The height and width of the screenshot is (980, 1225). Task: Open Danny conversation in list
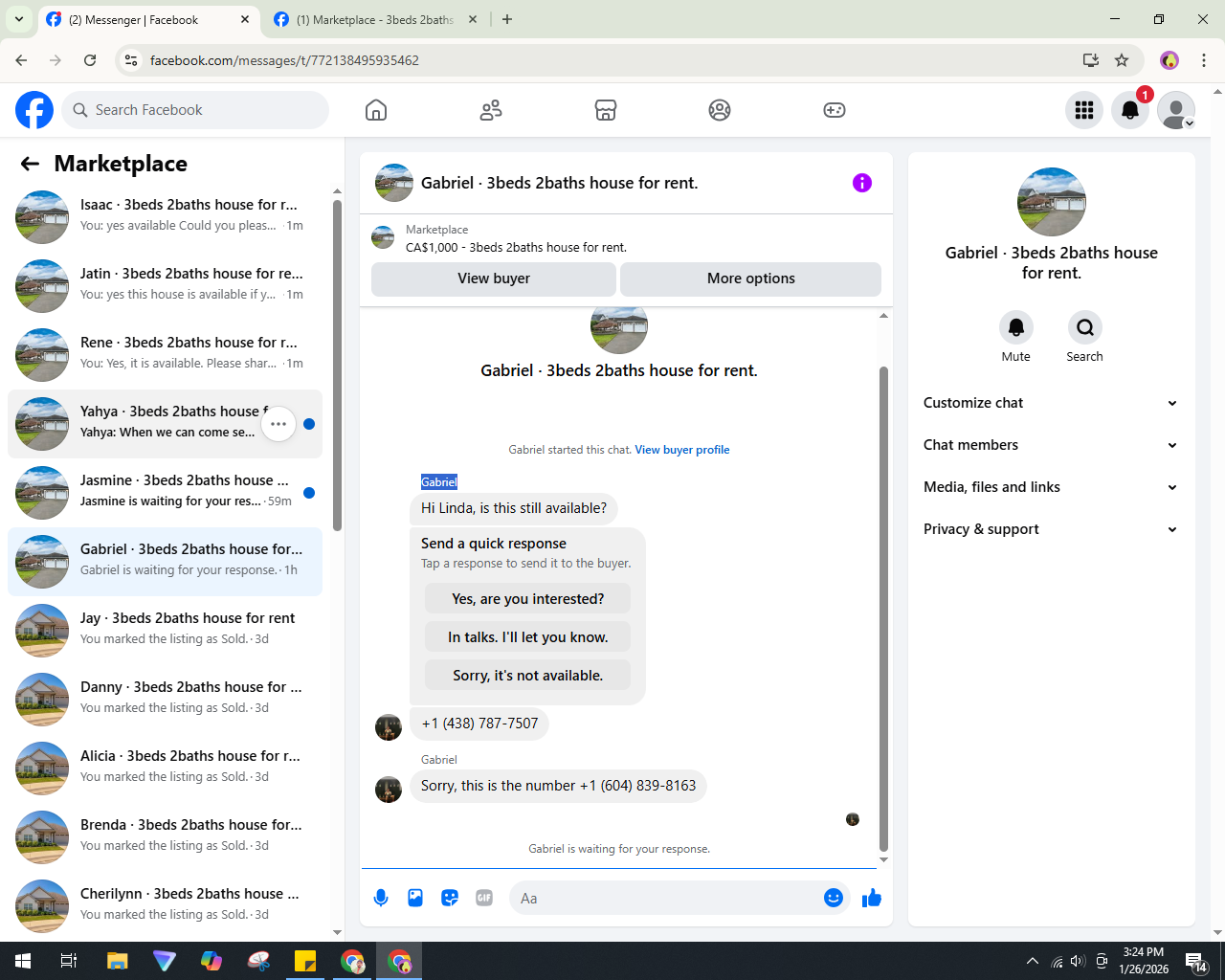(165, 700)
